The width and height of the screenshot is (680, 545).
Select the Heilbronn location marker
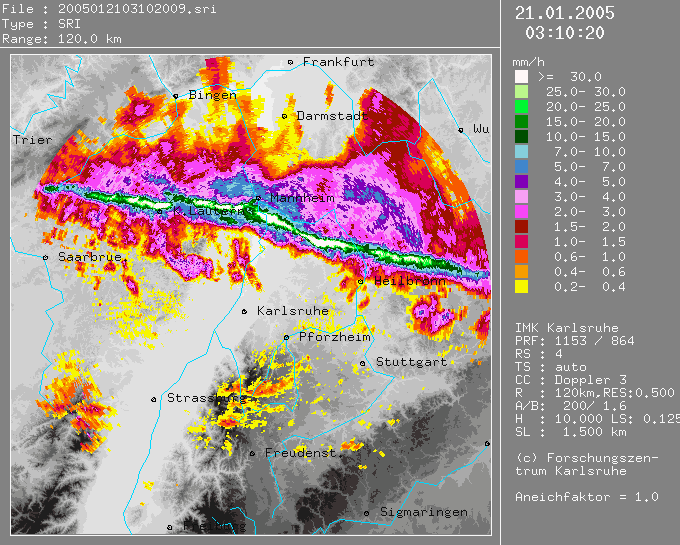coord(361,282)
